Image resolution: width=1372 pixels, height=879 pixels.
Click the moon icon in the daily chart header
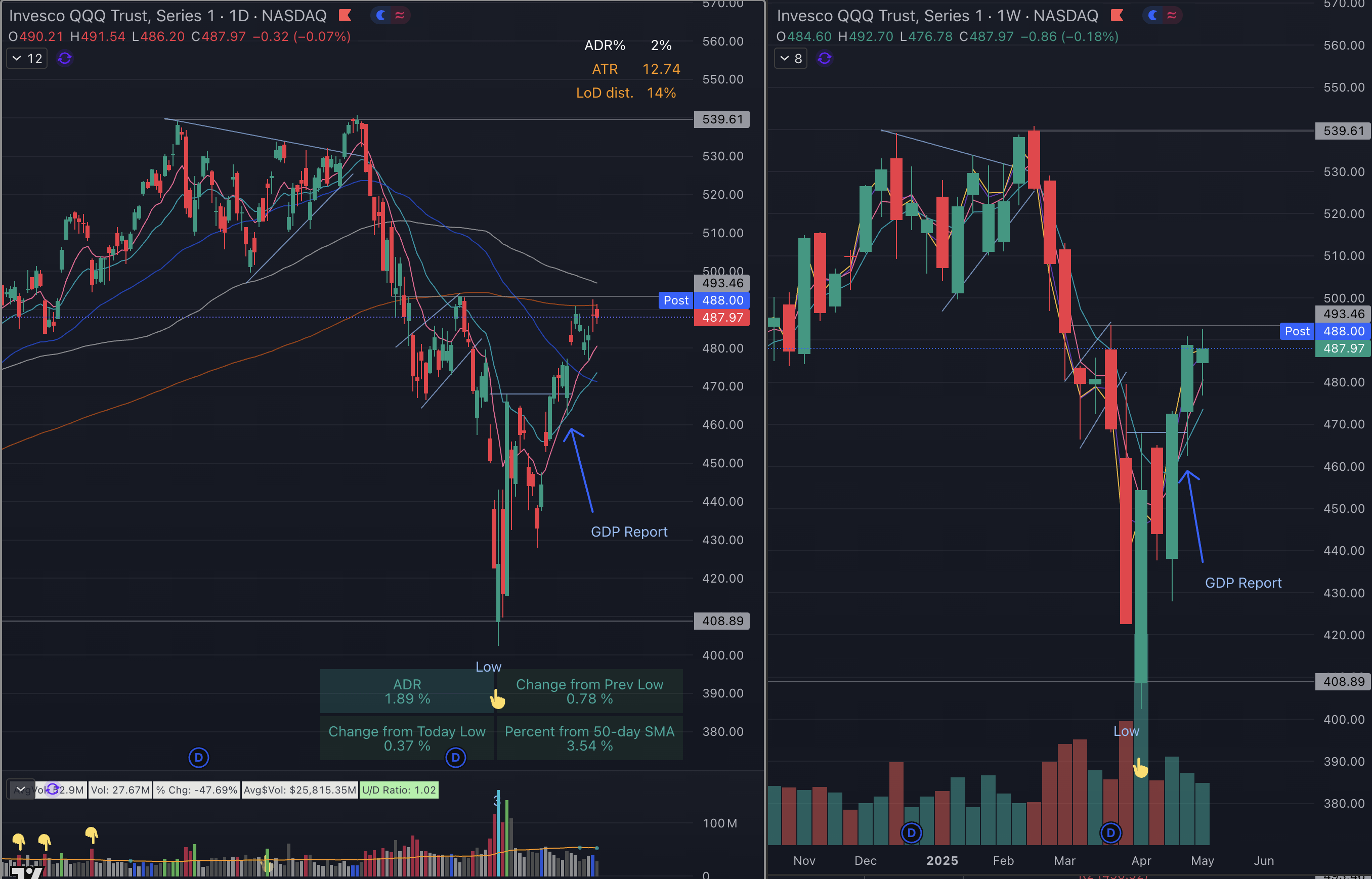[x=381, y=15]
